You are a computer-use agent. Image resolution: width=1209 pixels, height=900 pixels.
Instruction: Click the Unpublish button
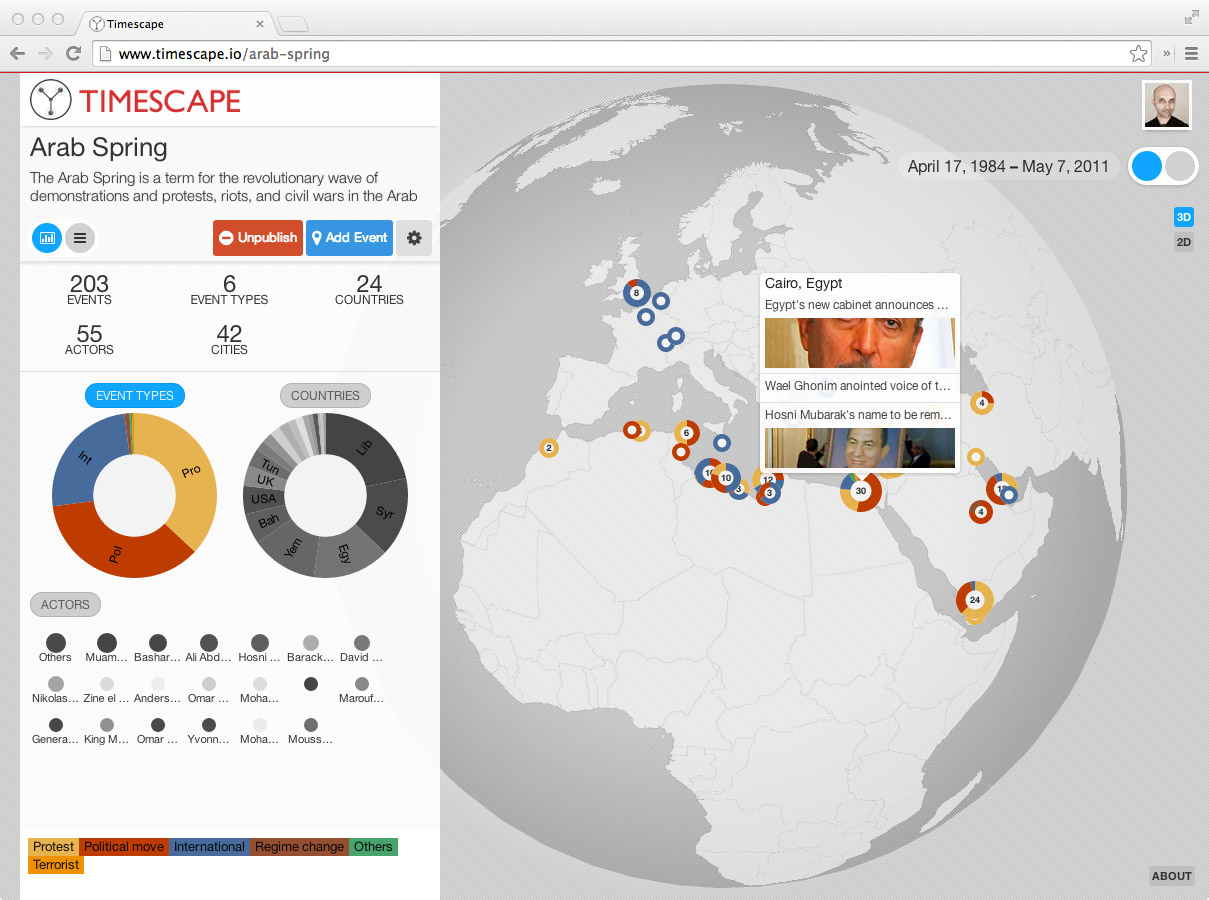tap(257, 238)
